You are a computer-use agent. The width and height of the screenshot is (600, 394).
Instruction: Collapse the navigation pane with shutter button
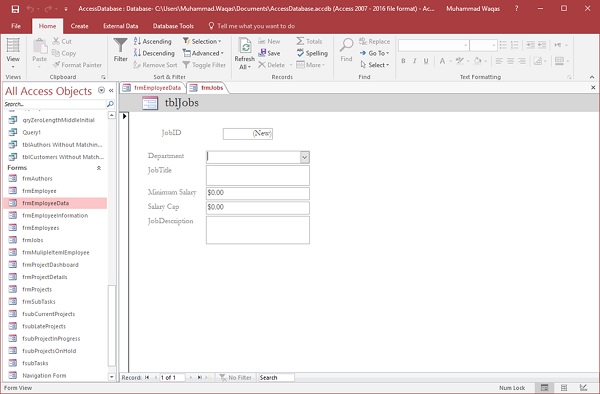pyautogui.click(x=111, y=91)
